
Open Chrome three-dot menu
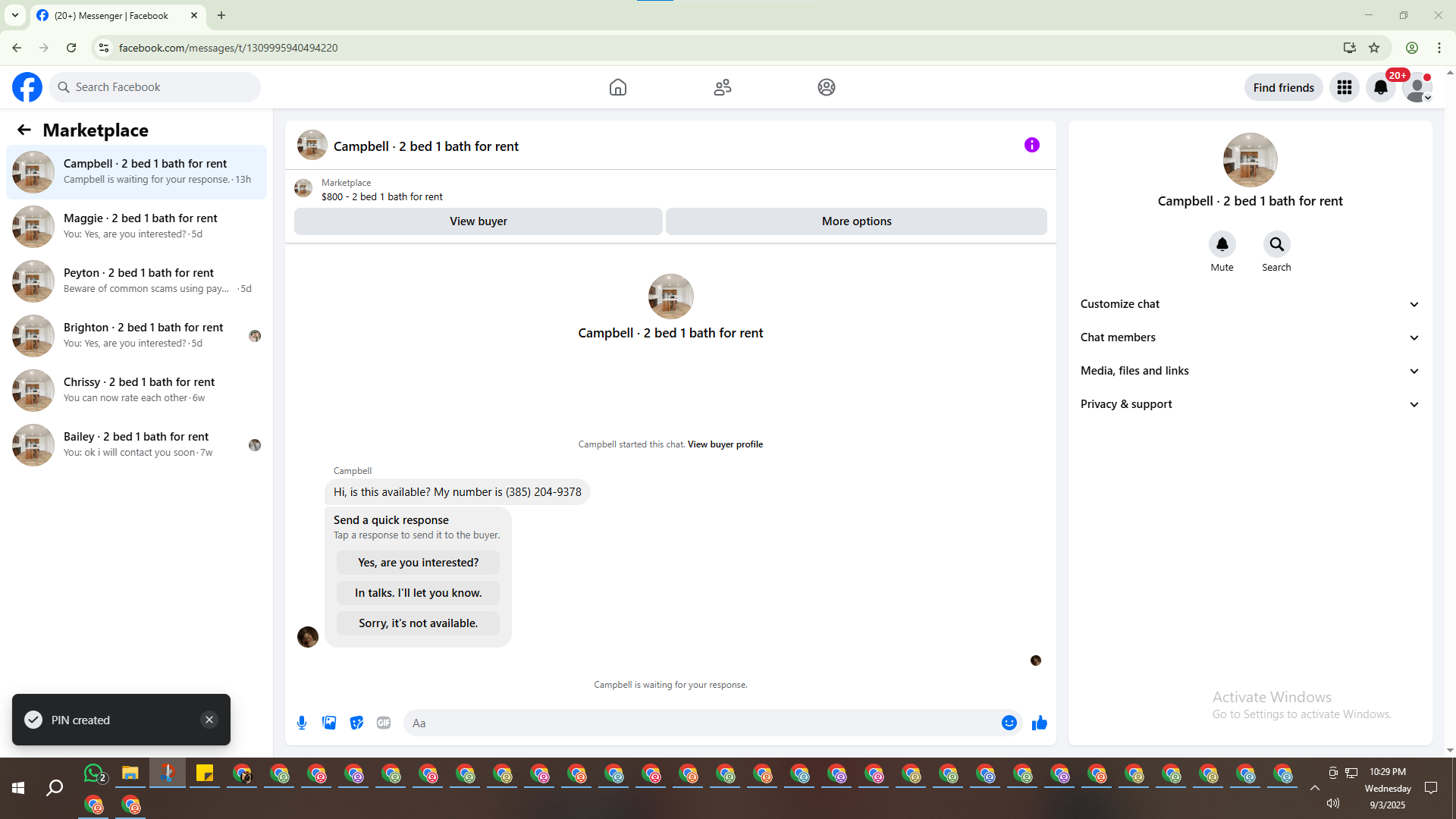(x=1439, y=48)
